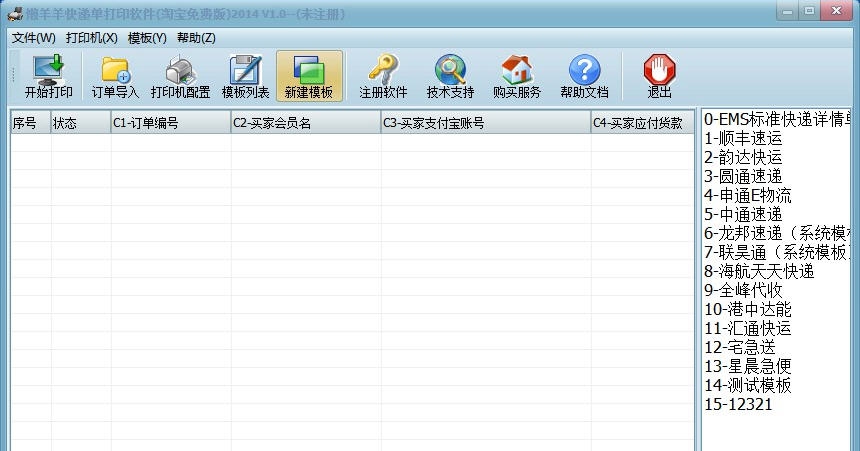The width and height of the screenshot is (860, 451).
Task: Select template 11-汇通快运
Action: (x=748, y=328)
